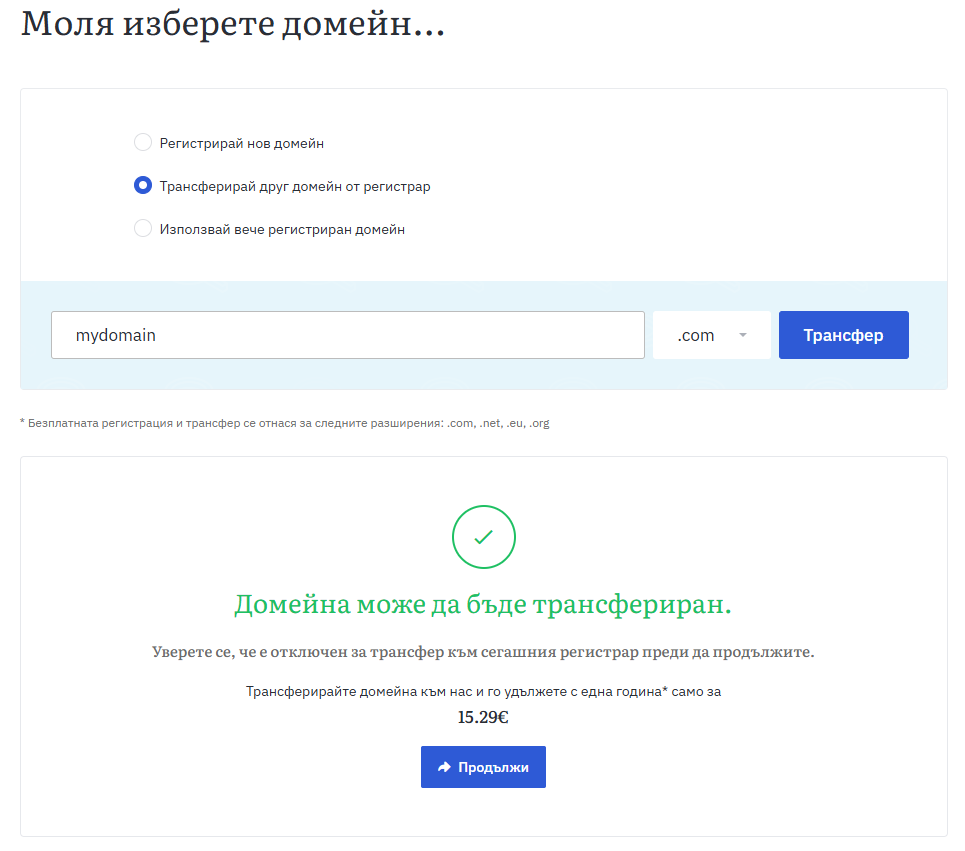This screenshot has height=851, width=965.
Task: Select the "Използвай вече регистриран домейн" radio button
Action: 143,229
